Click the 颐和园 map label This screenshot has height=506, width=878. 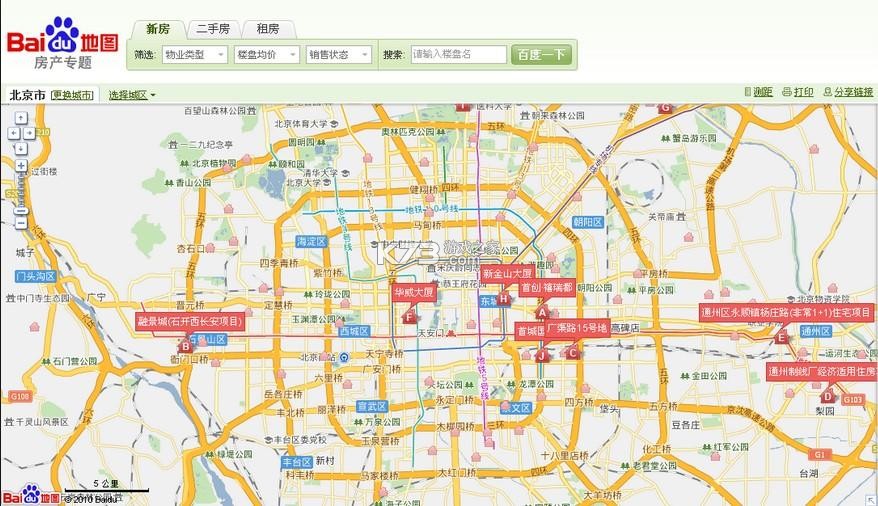click(292, 164)
